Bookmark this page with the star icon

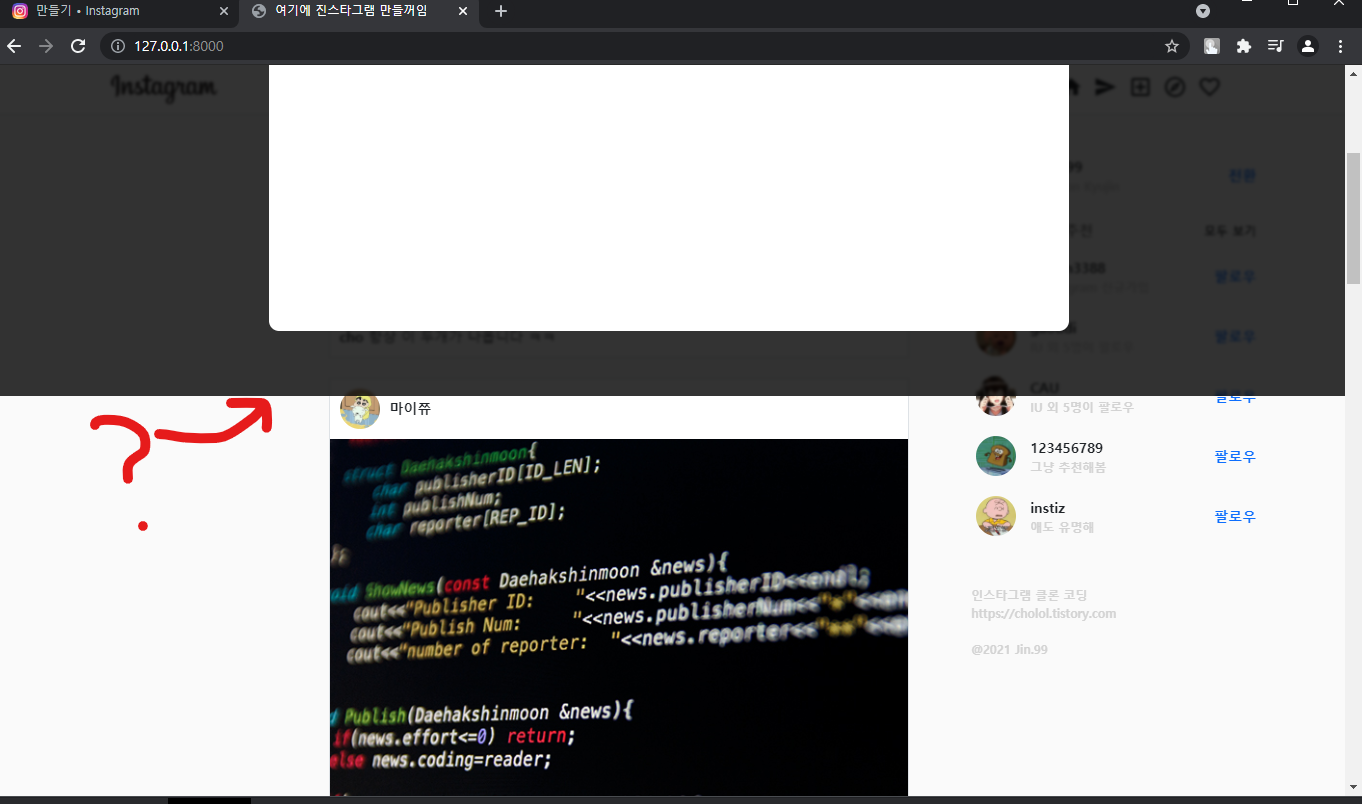coord(1172,46)
